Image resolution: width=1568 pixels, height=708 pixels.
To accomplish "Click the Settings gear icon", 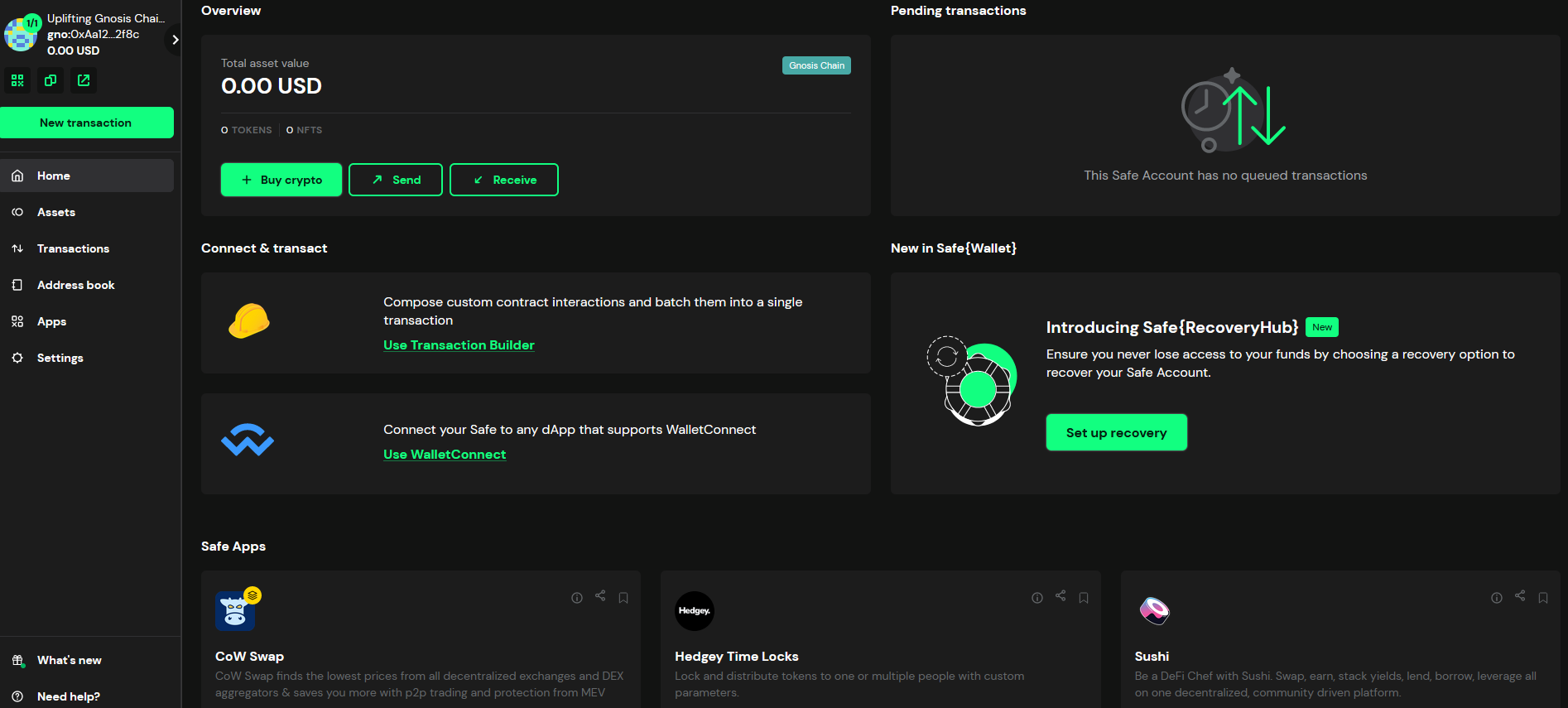I will click(x=17, y=358).
